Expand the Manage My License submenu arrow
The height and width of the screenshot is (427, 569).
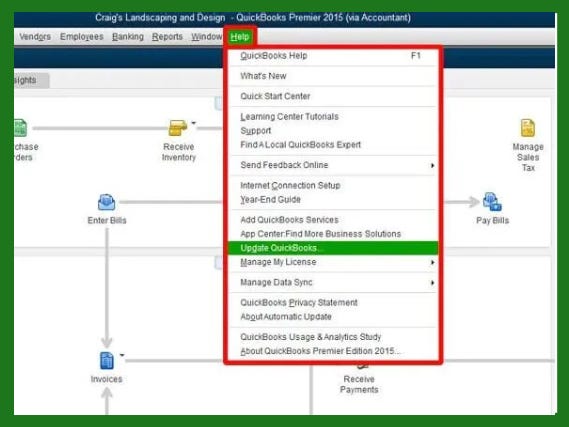432,262
